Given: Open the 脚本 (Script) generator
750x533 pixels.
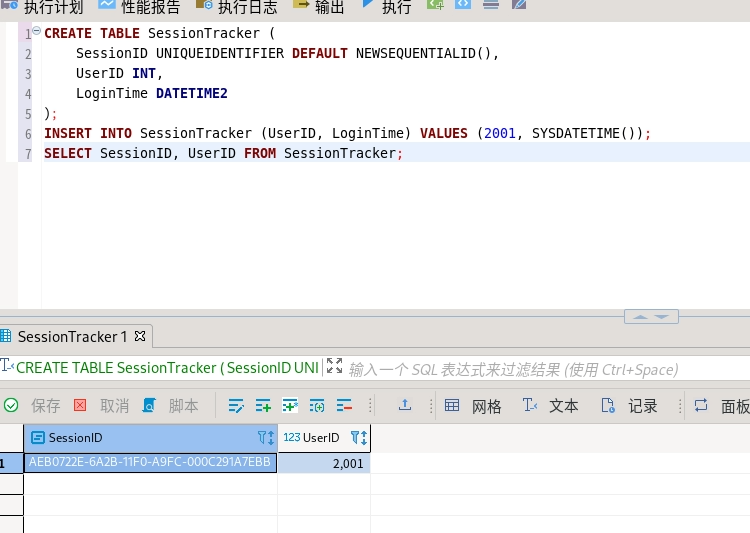Looking at the screenshot, I should click(170, 406).
